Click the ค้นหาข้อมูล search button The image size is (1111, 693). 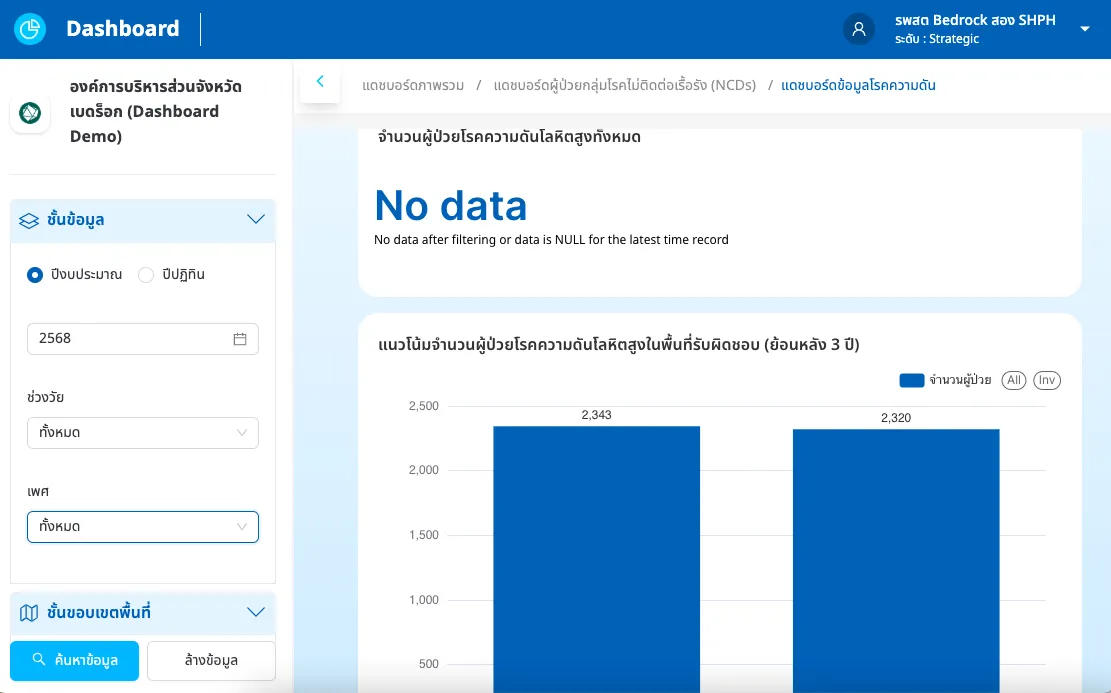75,660
